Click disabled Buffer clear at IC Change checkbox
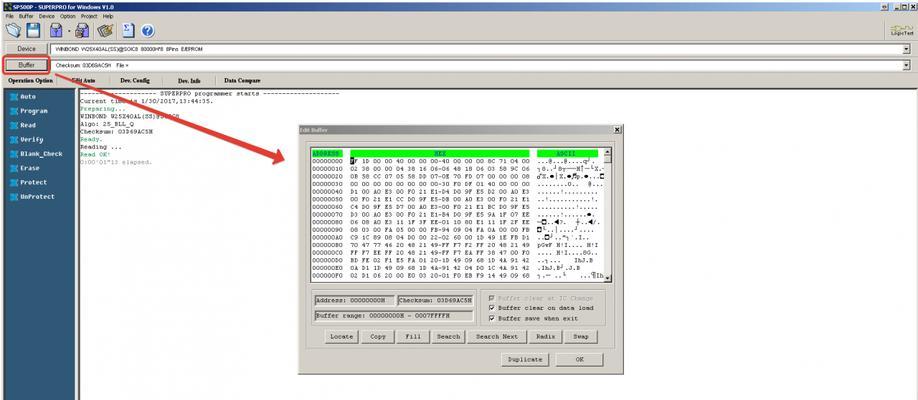This screenshot has height=400, width=918. coord(492,298)
